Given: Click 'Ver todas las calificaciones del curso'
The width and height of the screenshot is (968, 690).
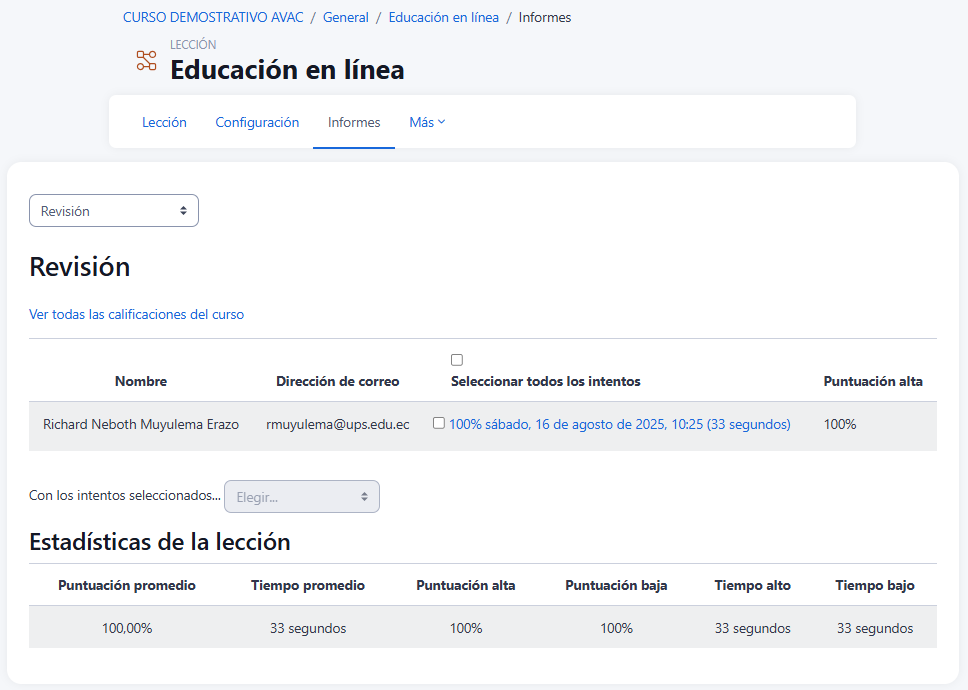Looking at the screenshot, I should [137, 314].
